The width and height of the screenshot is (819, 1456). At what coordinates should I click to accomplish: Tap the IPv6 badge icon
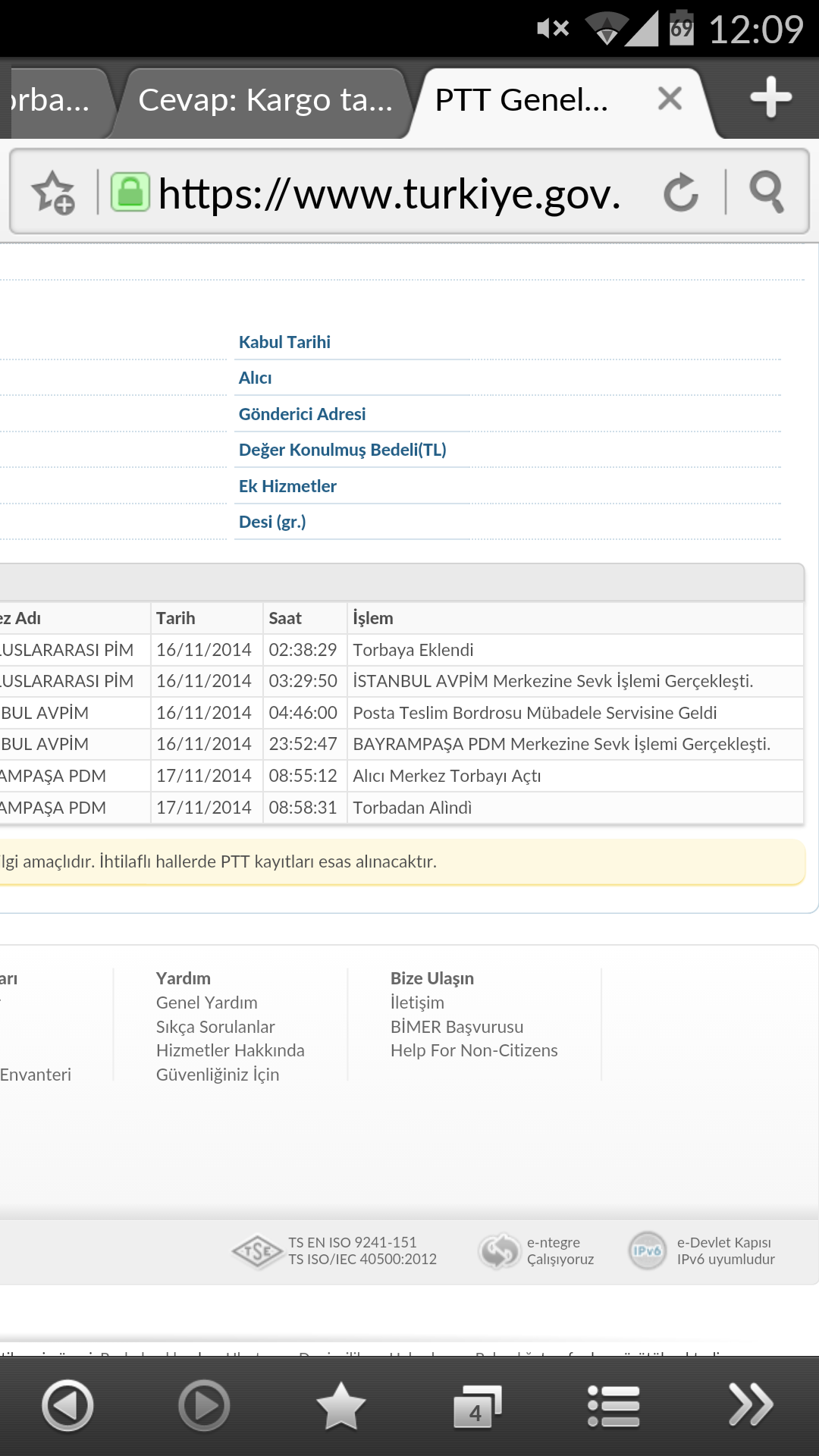point(647,1250)
